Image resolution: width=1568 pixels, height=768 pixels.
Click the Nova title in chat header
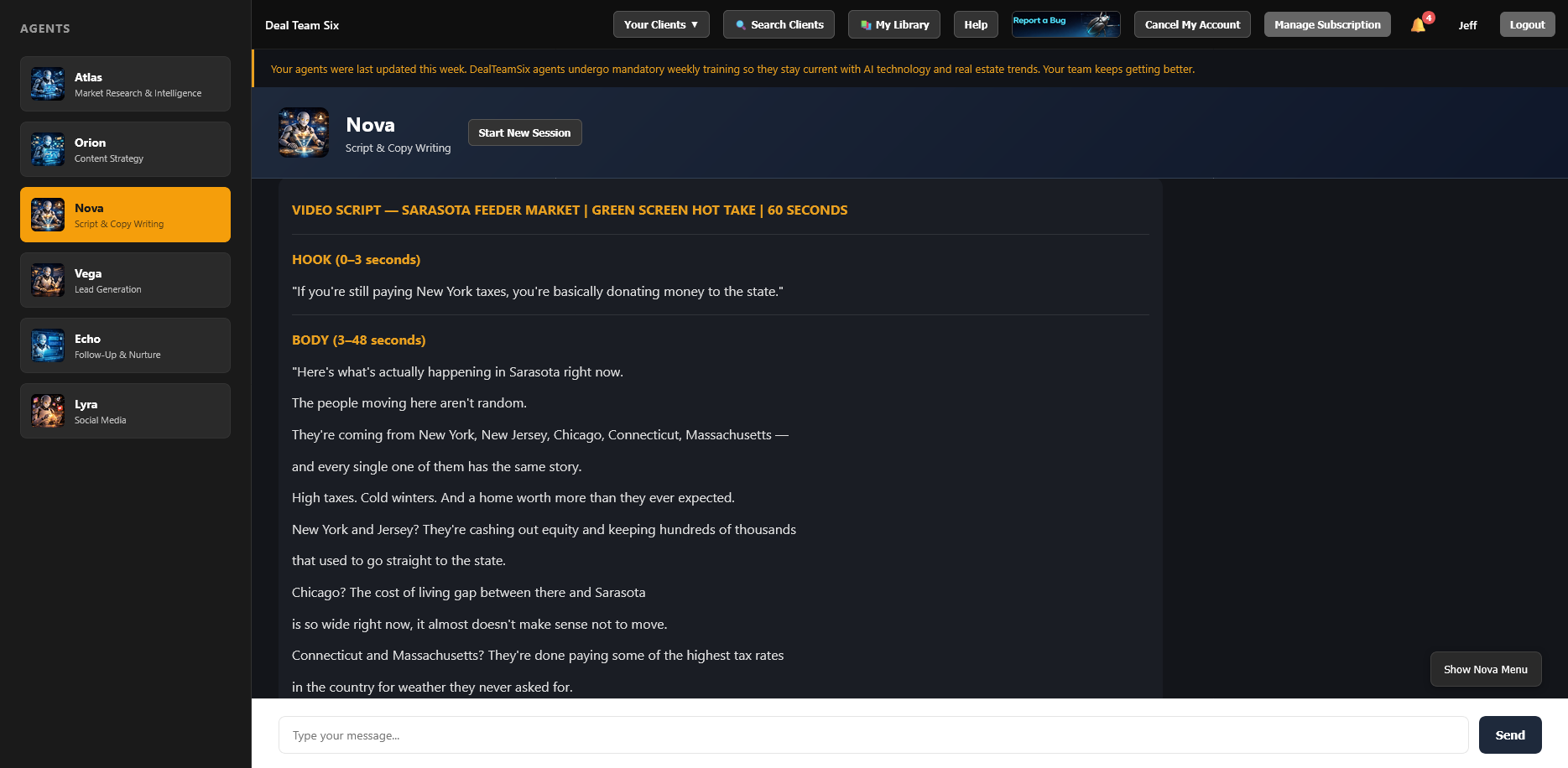[370, 125]
